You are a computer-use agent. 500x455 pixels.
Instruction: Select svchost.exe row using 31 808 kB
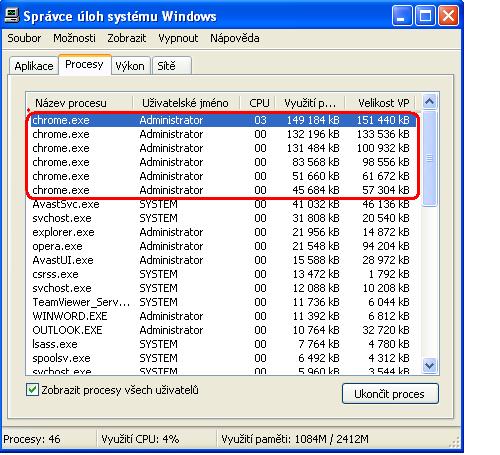pos(223,218)
